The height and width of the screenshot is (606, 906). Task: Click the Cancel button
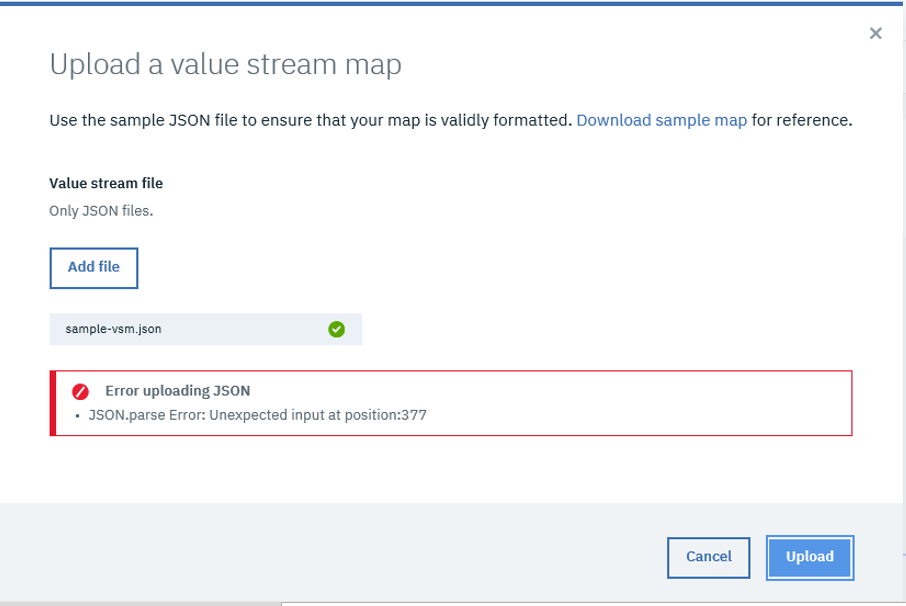708,557
